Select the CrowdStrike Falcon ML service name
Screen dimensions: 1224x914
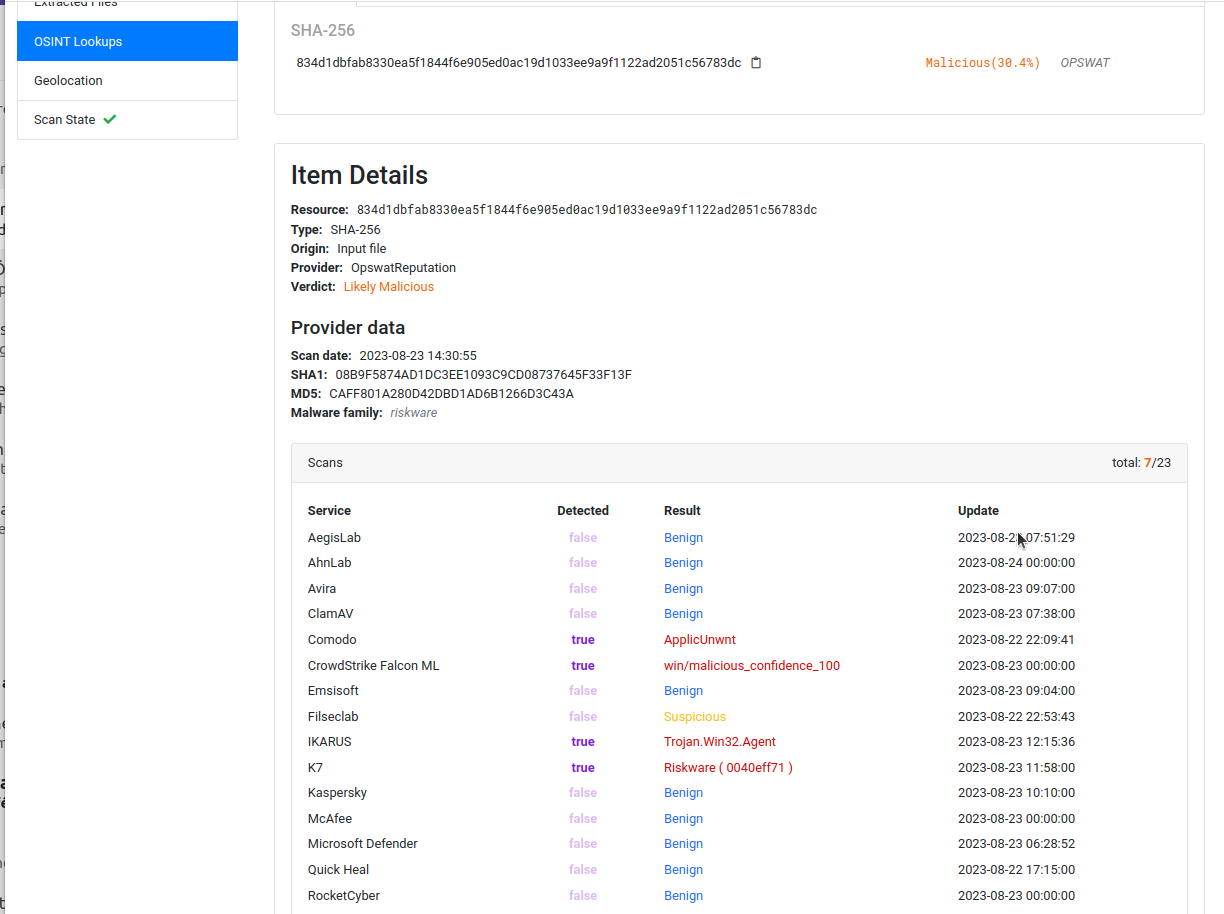373,666
